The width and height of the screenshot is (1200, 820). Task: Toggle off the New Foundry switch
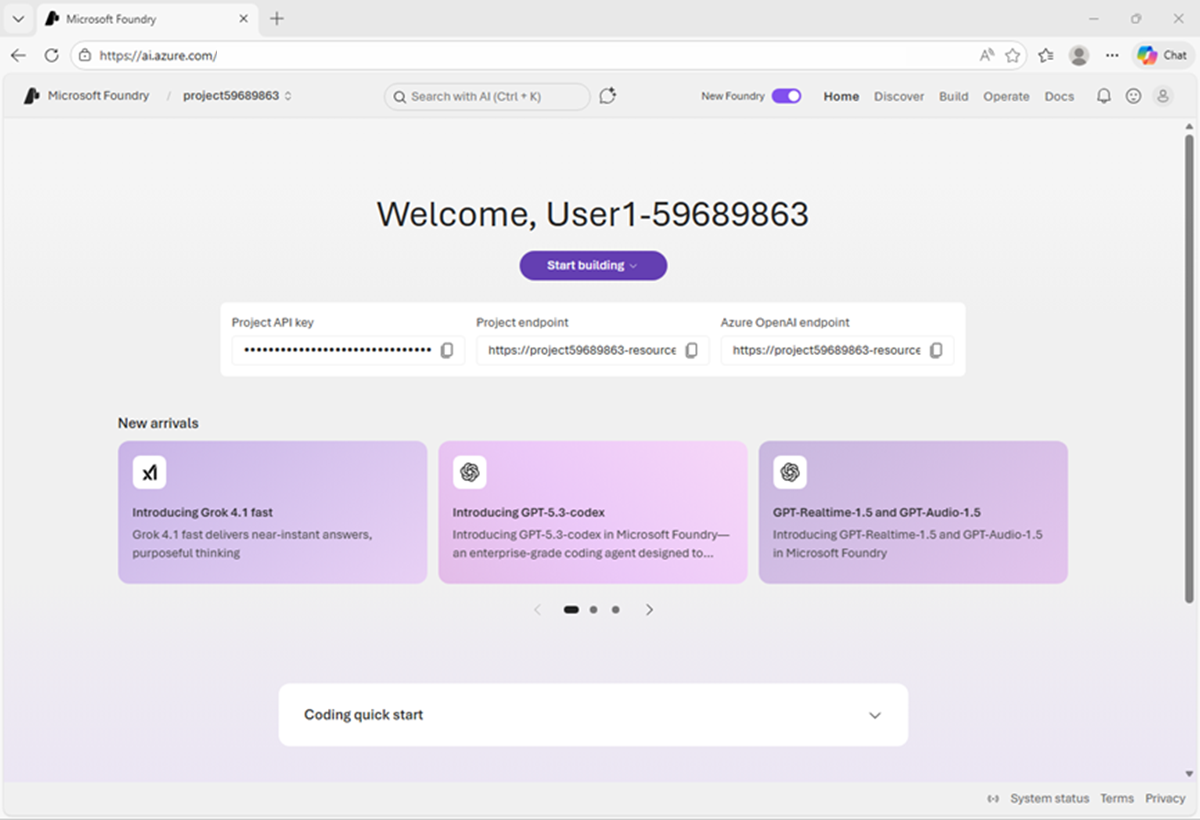[786, 95]
